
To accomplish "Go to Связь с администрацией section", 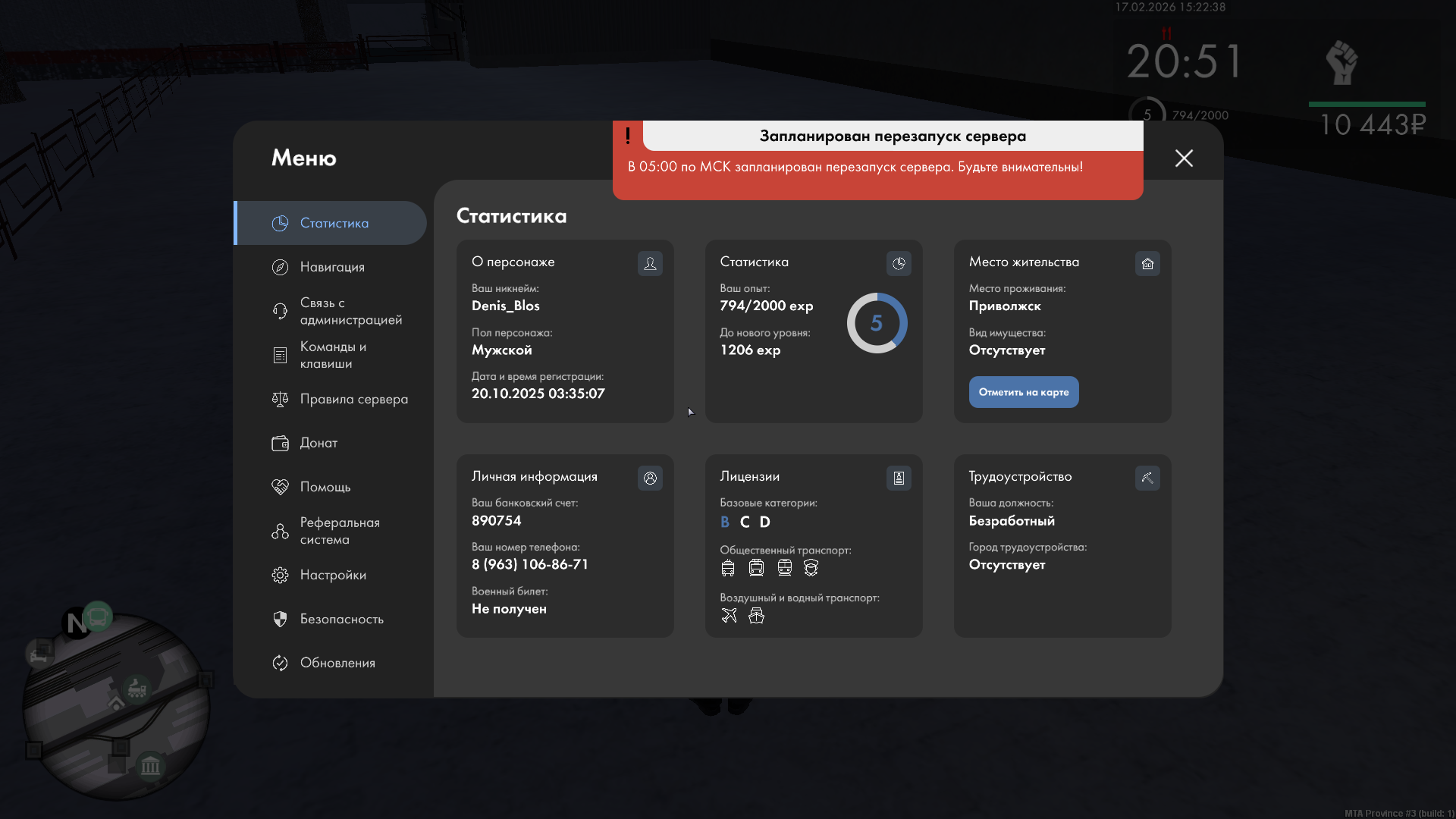I will coord(350,311).
